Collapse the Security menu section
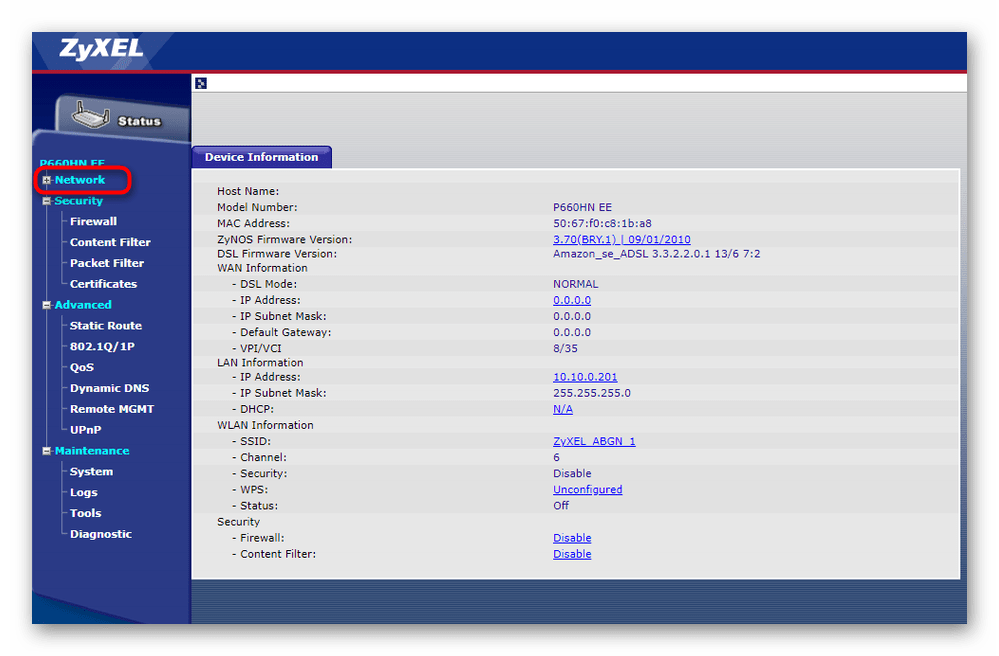Image resolution: width=999 pixels, height=656 pixels. [x=47, y=201]
